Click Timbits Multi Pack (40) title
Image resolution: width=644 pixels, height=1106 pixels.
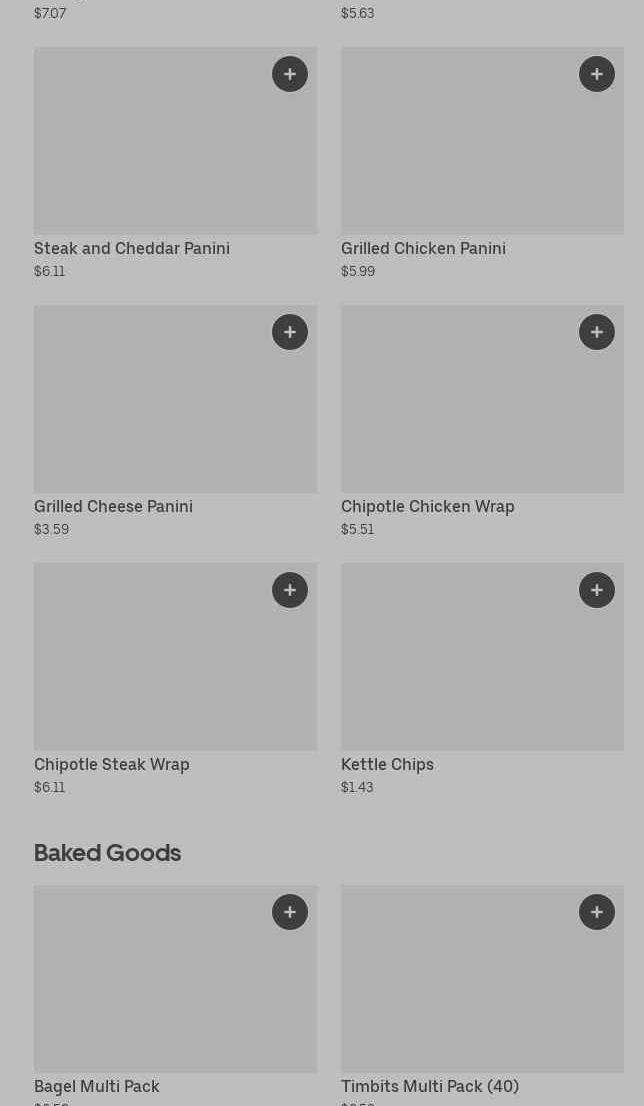tap(429, 1086)
